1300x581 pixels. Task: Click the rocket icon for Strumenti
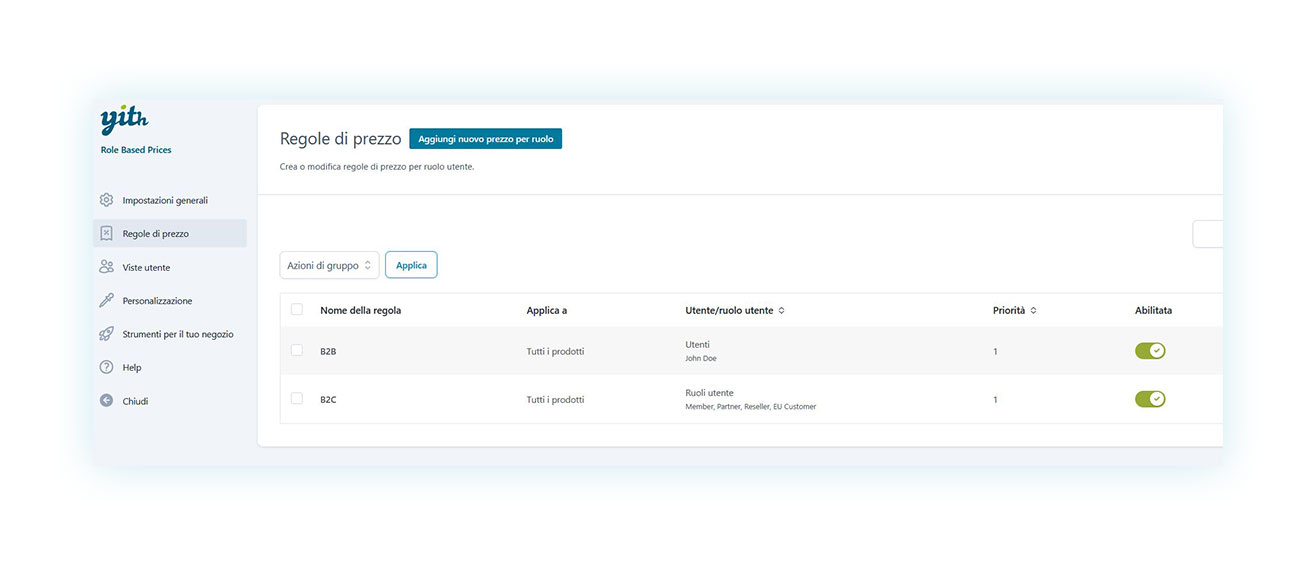[x=107, y=334]
